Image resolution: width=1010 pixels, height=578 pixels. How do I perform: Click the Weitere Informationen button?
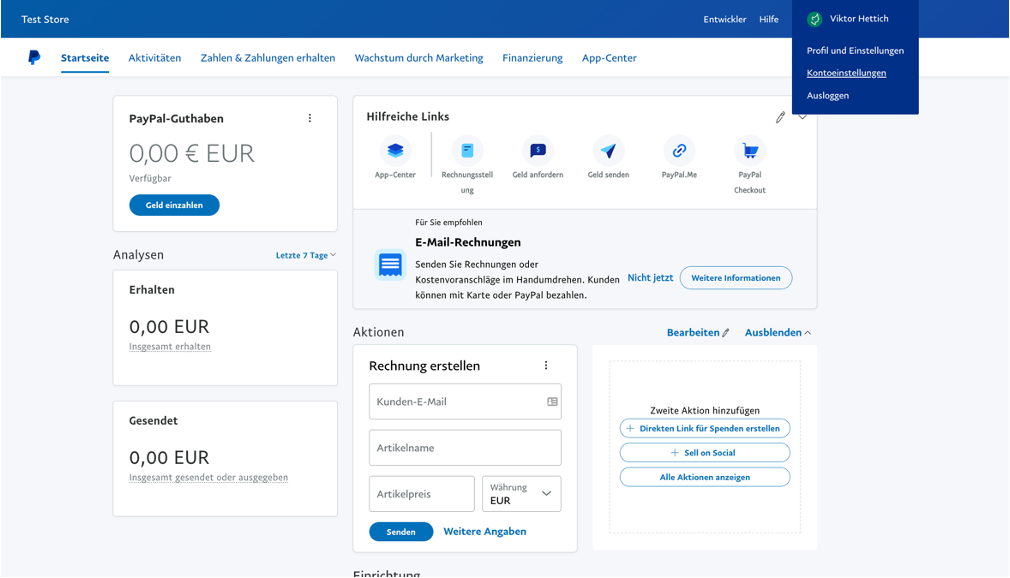(x=736, y=278)
